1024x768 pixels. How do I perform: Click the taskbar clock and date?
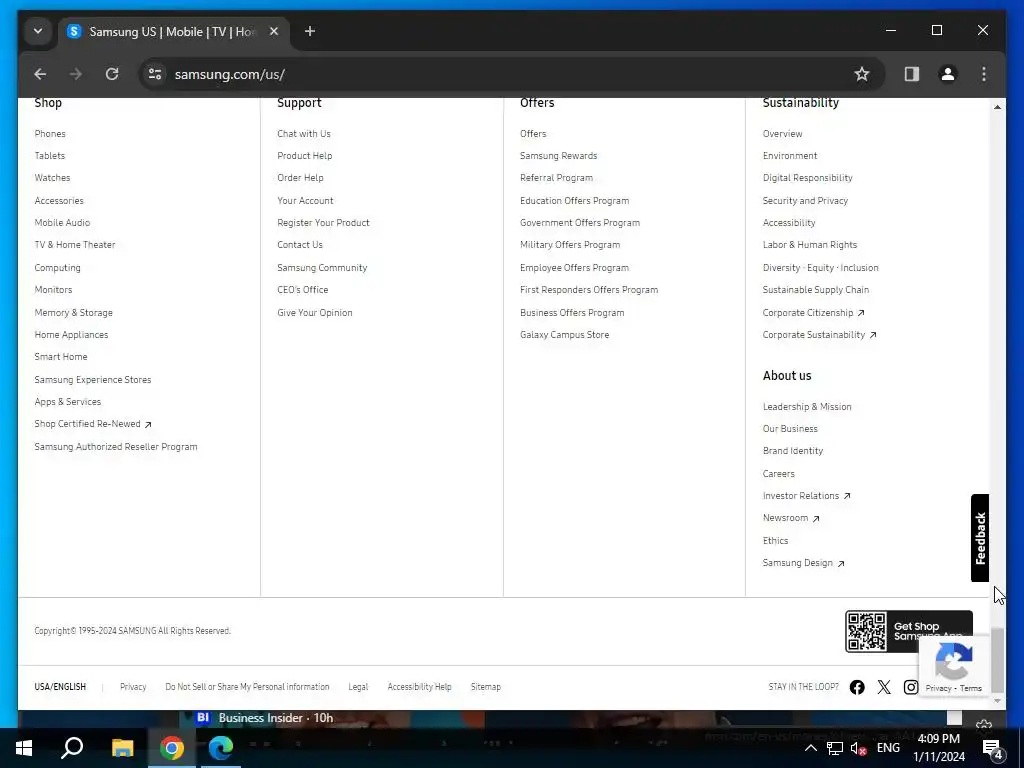[938, 748]
